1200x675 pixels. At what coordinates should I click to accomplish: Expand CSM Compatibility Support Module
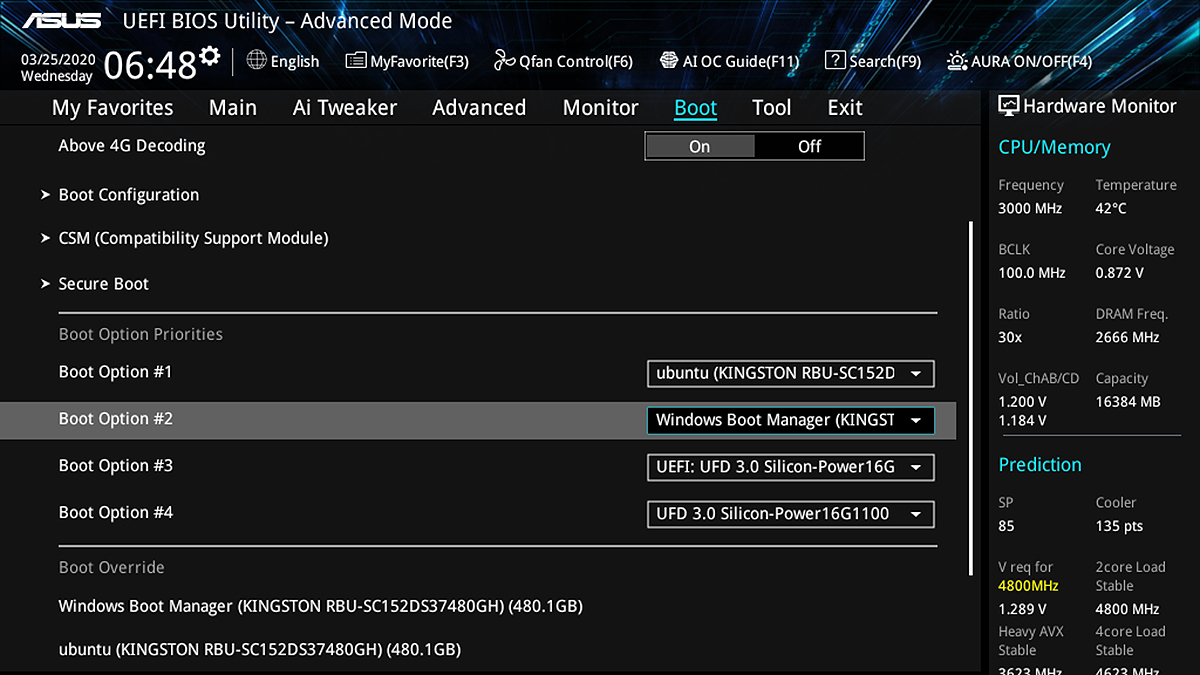click(x=193, y=238)
